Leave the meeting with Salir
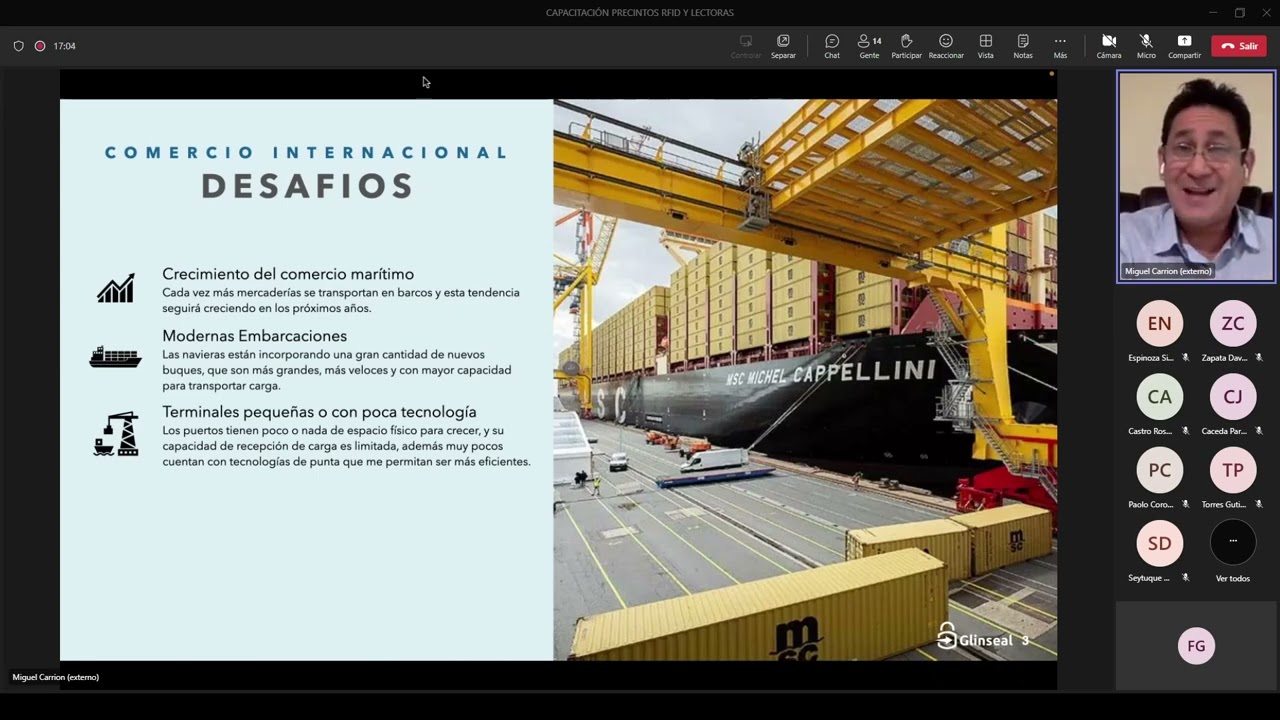Image resolution: width=1280 pixels, height=720 pixels. [x=1239, y=46]
